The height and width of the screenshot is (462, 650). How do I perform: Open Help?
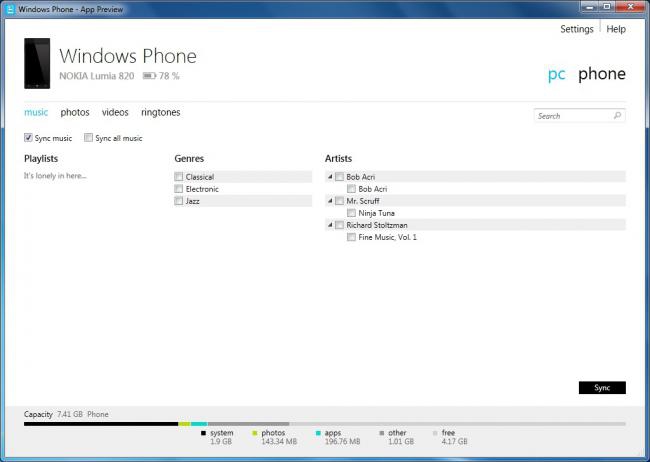616,29
